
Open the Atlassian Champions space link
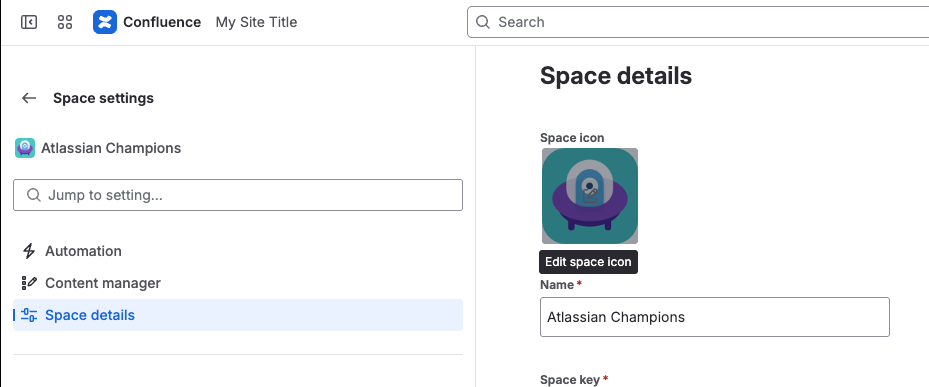(111, 148)
